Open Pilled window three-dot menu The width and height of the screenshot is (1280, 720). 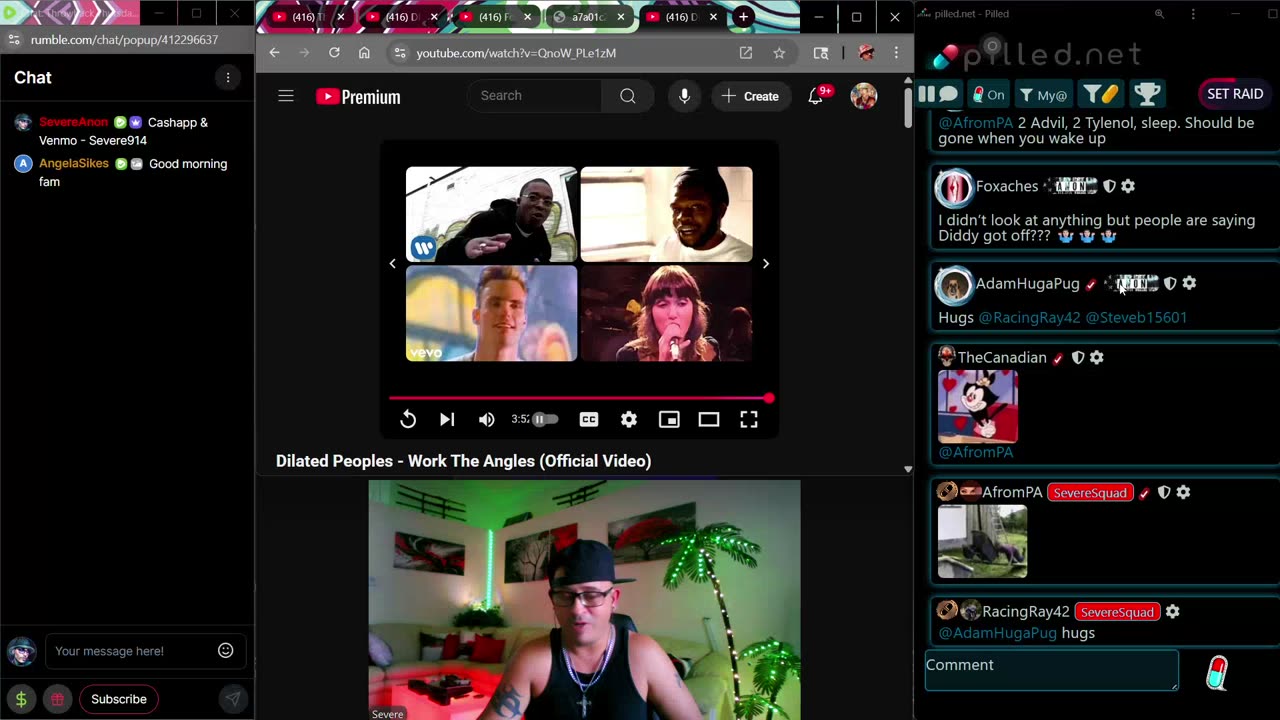[1193, 14]
